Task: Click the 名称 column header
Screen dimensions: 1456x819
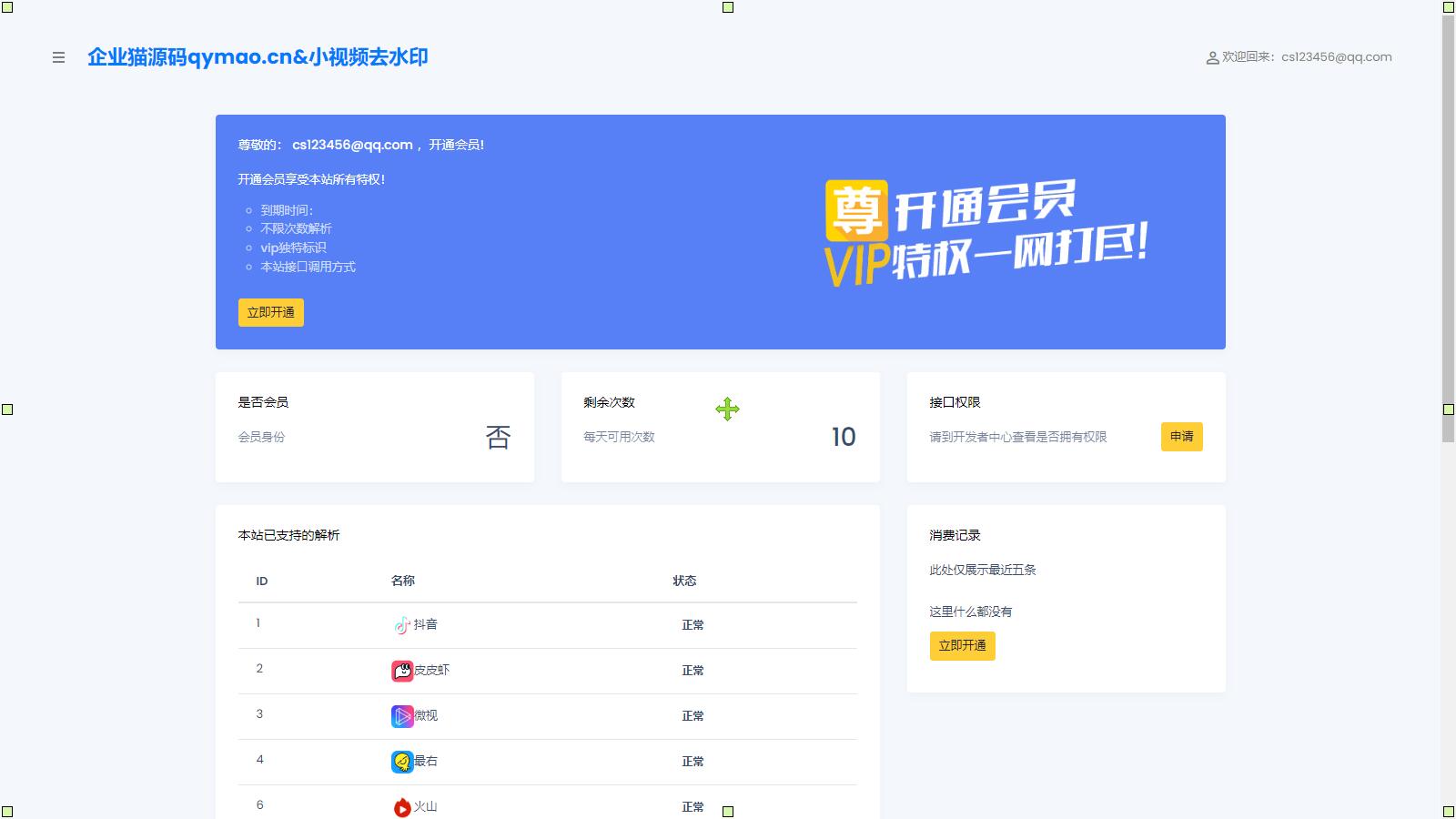Action: pyautogui.click(x=403, y=581)
